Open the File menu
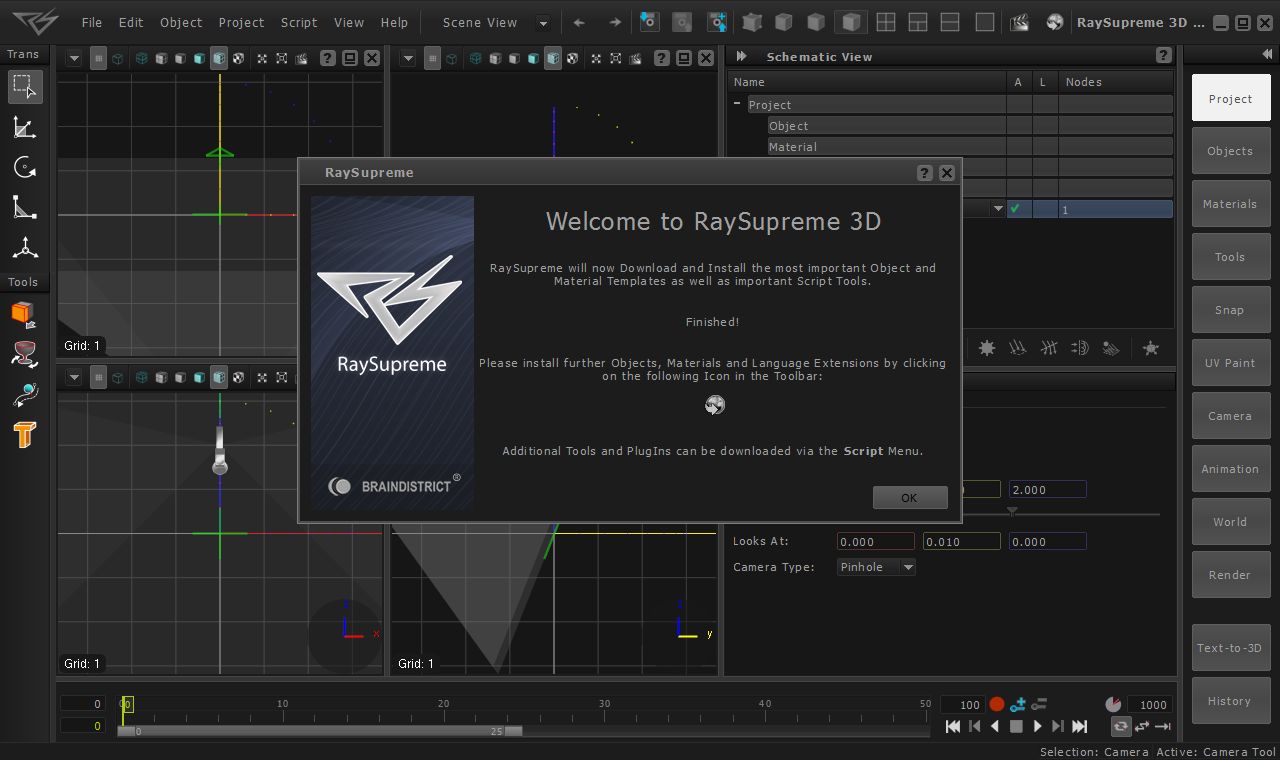 [91, 22]
